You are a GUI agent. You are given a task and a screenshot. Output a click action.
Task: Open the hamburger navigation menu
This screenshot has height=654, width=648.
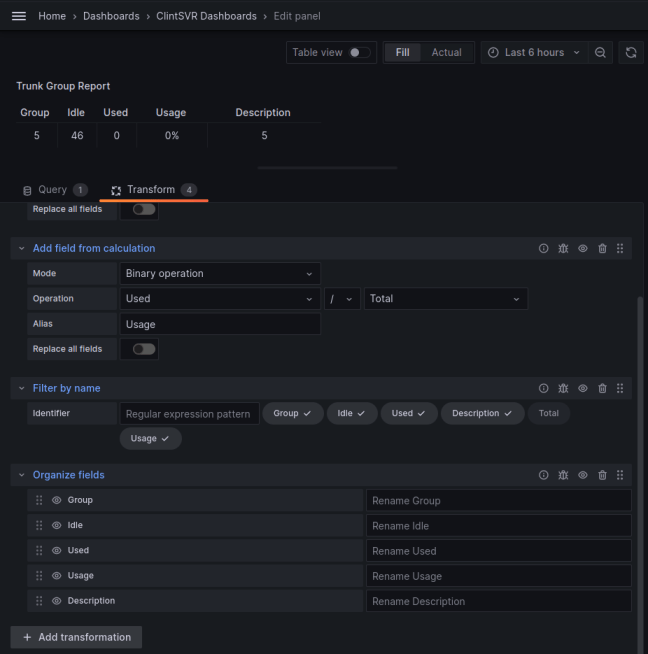(x=18, y=16)
